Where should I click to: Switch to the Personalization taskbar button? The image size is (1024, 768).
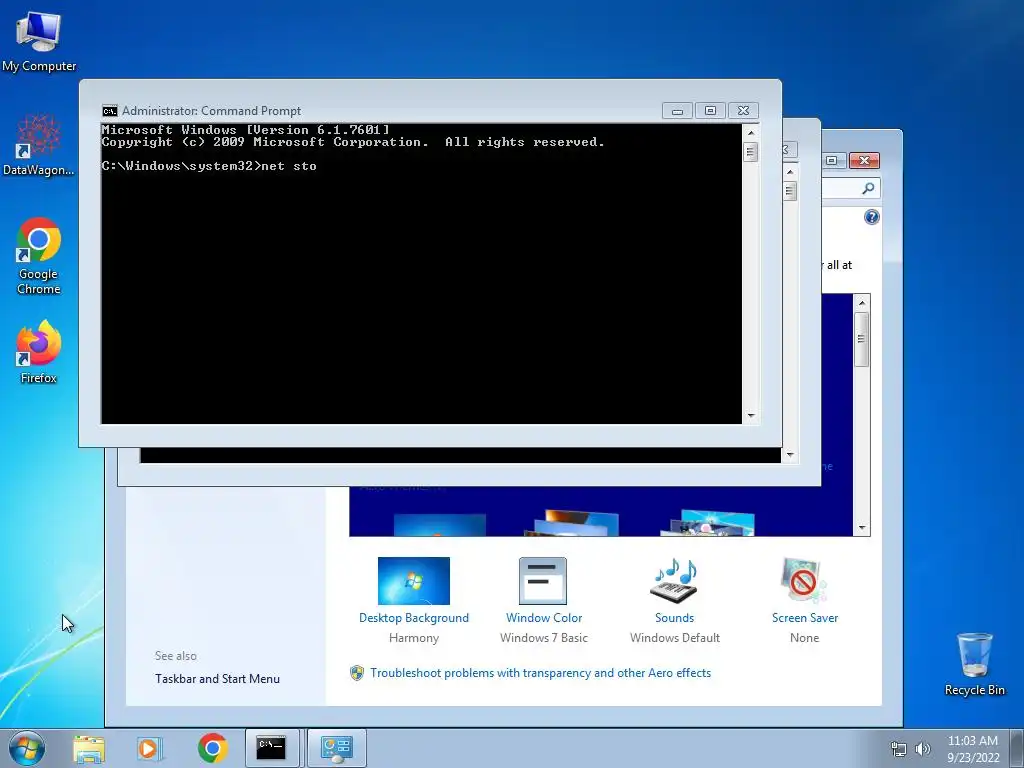(337, 748)
